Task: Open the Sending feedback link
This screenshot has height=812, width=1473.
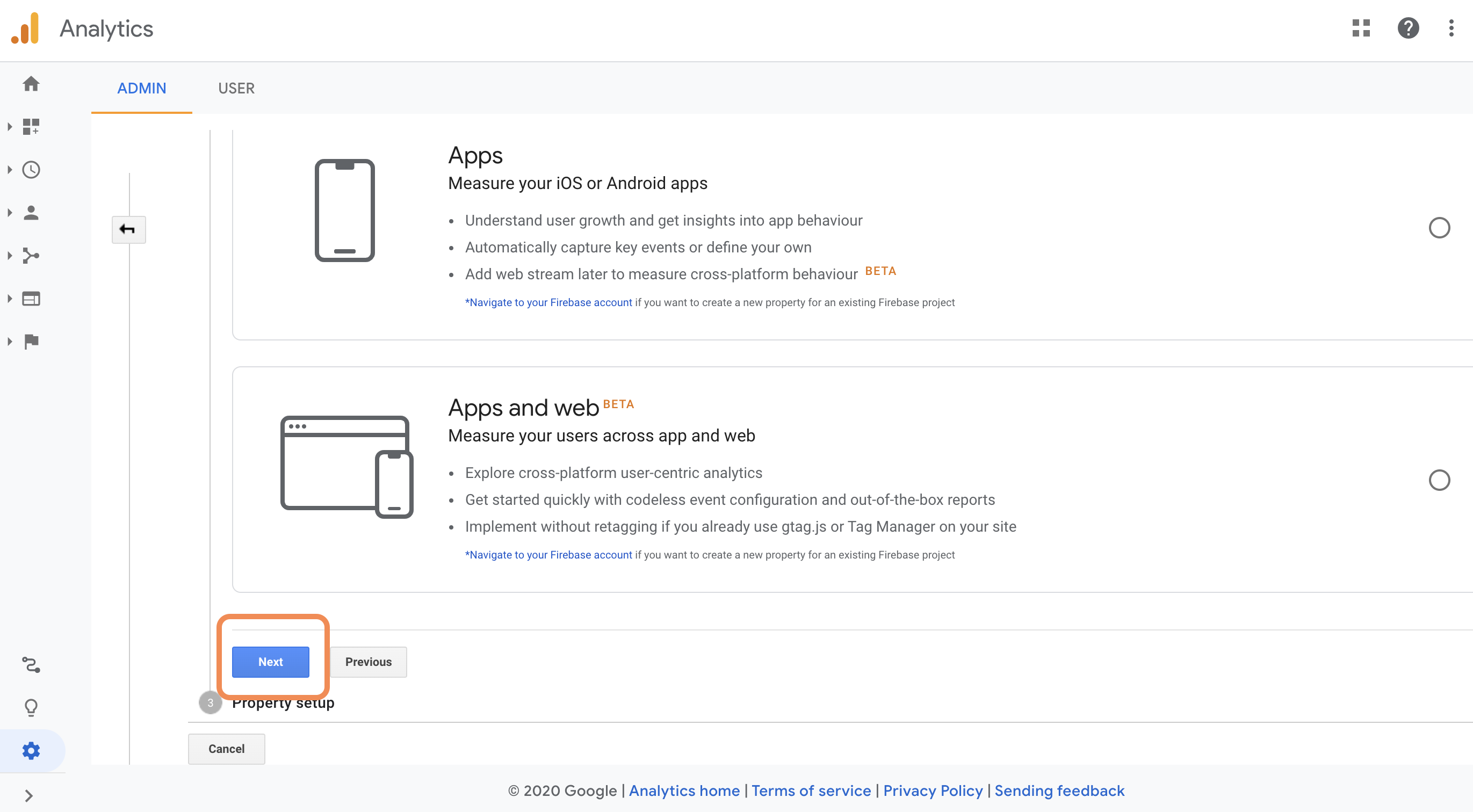Action: (x=1059, y=791)
